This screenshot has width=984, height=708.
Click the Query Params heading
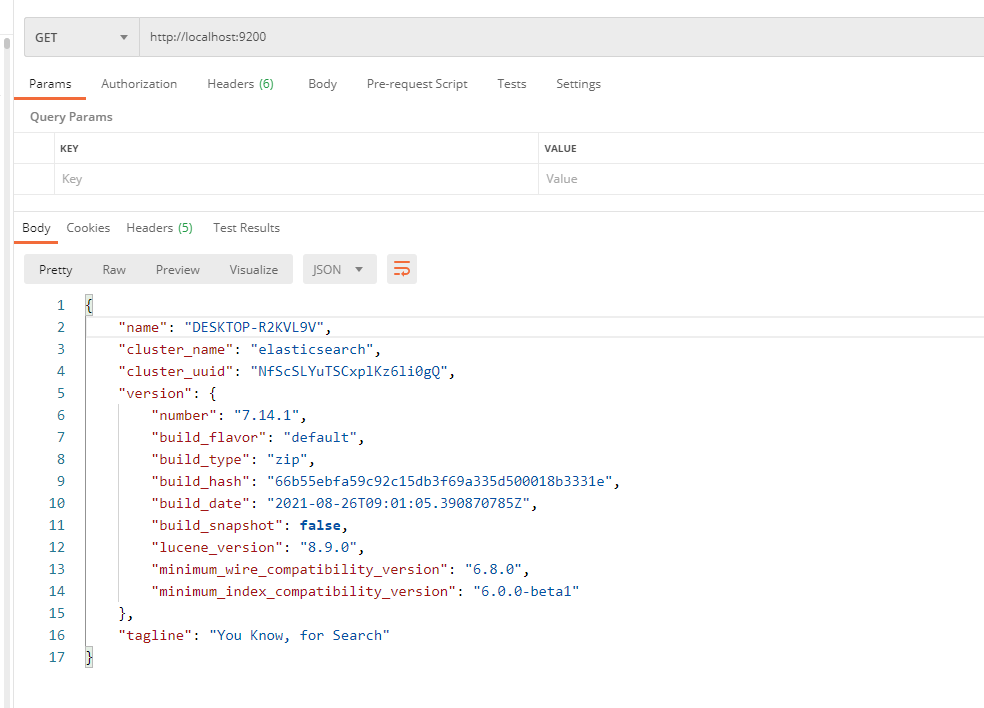(72, 117)
